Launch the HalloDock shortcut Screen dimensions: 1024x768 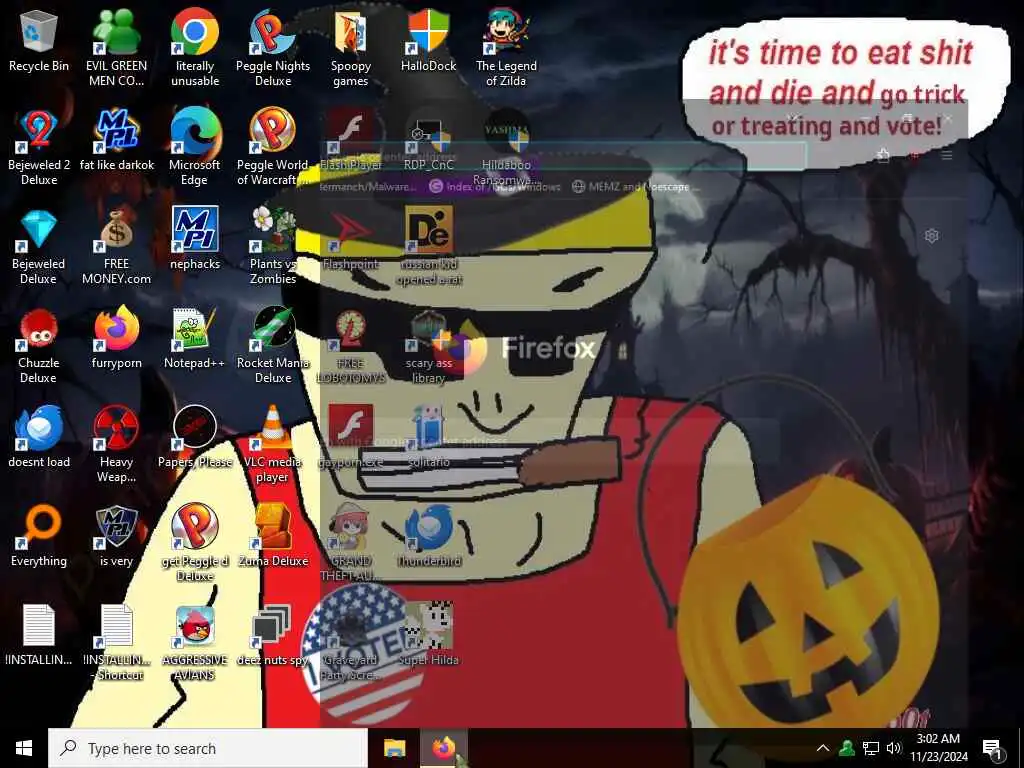(x=428, y=40)
